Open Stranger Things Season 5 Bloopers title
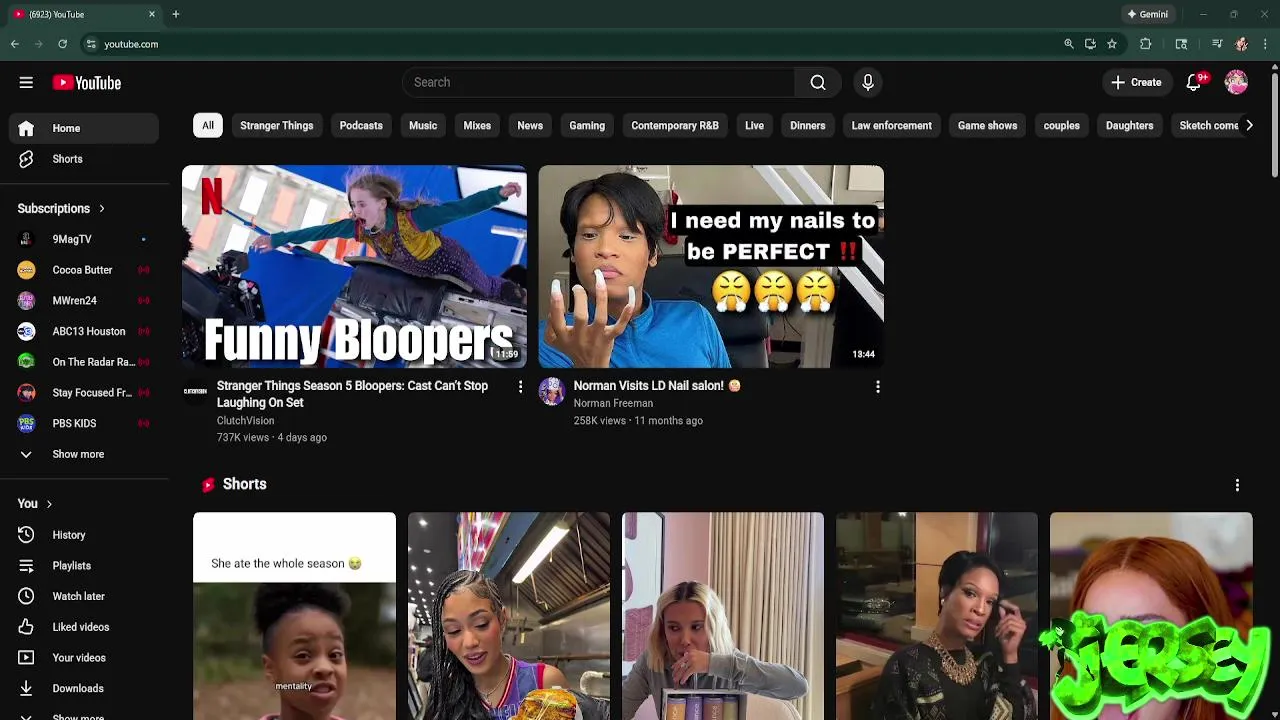The image size is (1280, 720). pyautogui.click(x=352, y=394)
